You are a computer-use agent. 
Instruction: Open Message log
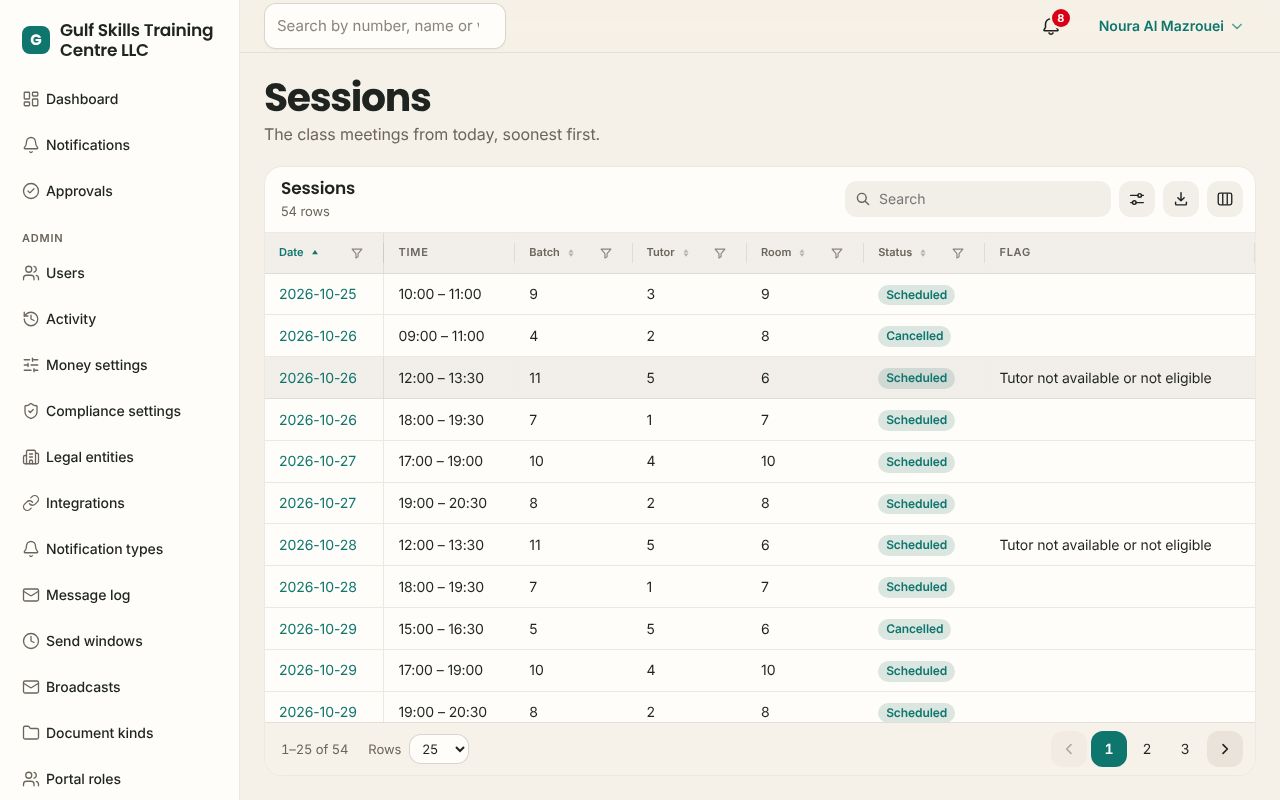(120, 595)
